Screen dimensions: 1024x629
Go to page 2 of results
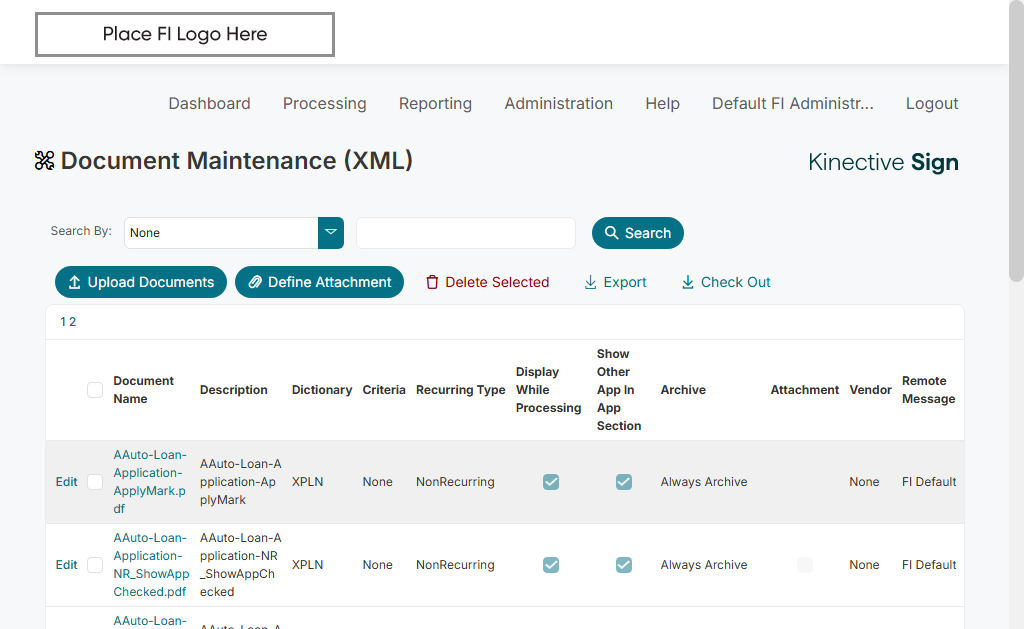[x=73, y=322]
